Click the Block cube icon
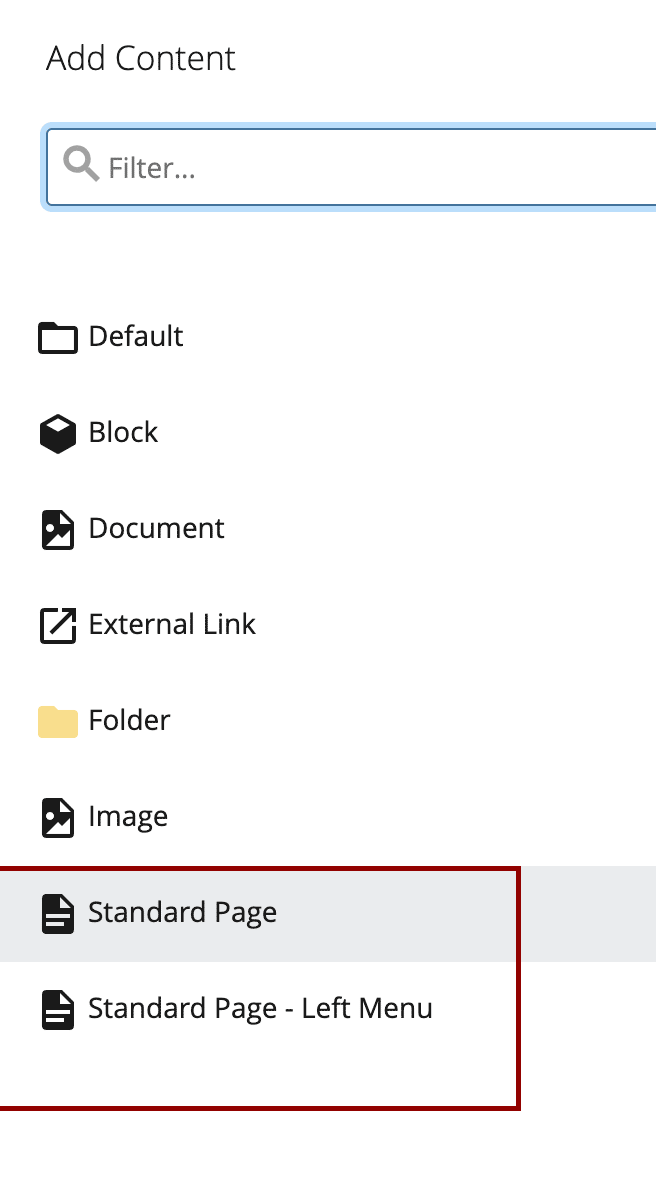 point(58,433)
